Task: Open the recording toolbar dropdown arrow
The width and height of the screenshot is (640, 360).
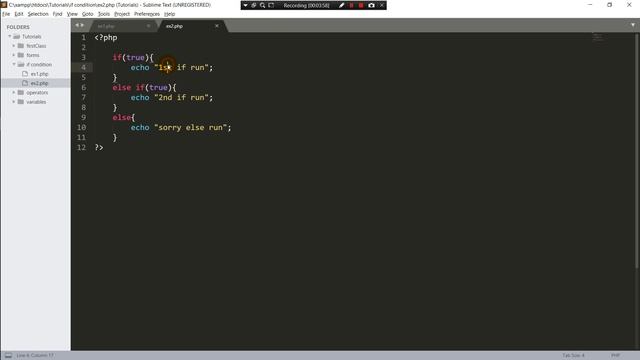Action: point(245,5)
